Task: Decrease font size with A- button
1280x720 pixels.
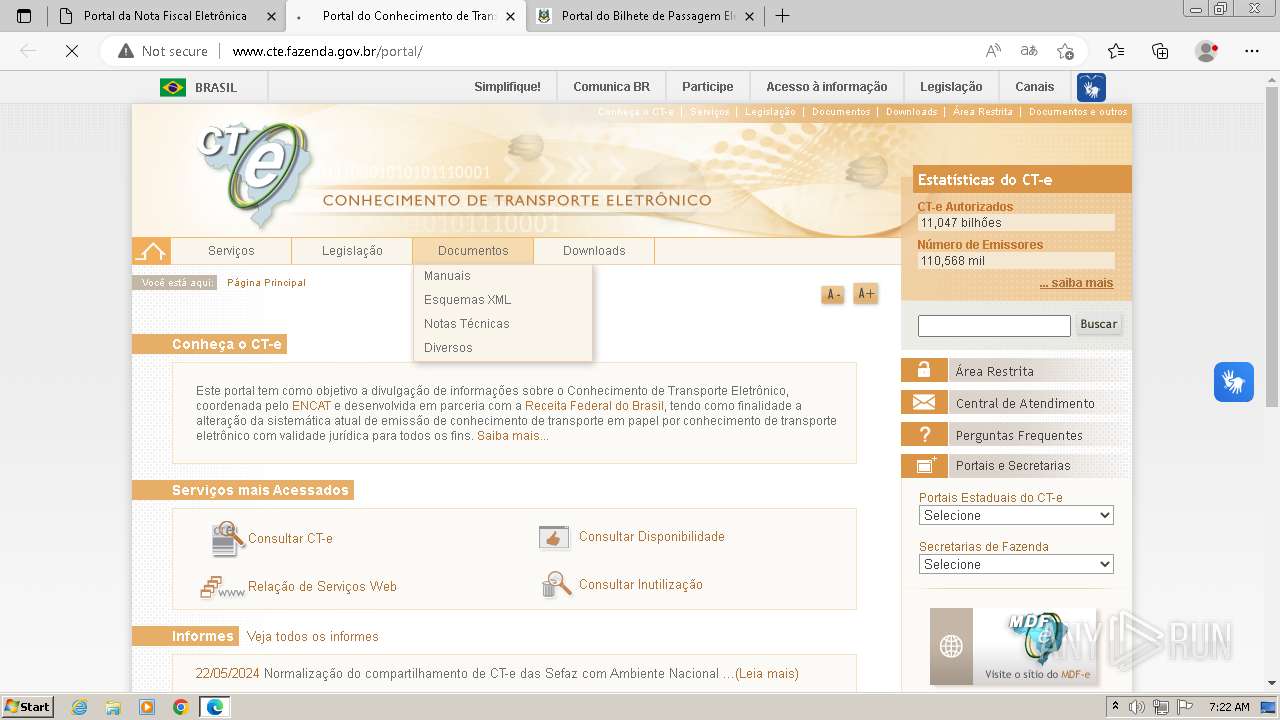Action: point(832,294)
